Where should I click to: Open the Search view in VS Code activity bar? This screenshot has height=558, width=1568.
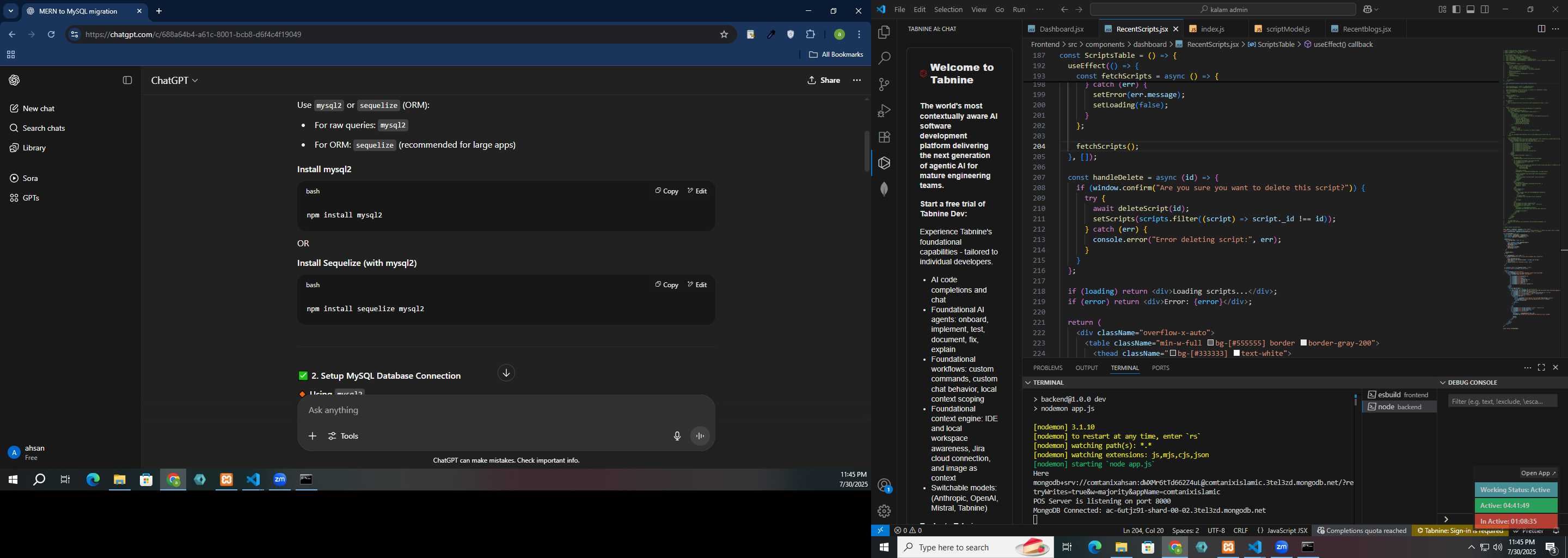[x=884, y=58]
